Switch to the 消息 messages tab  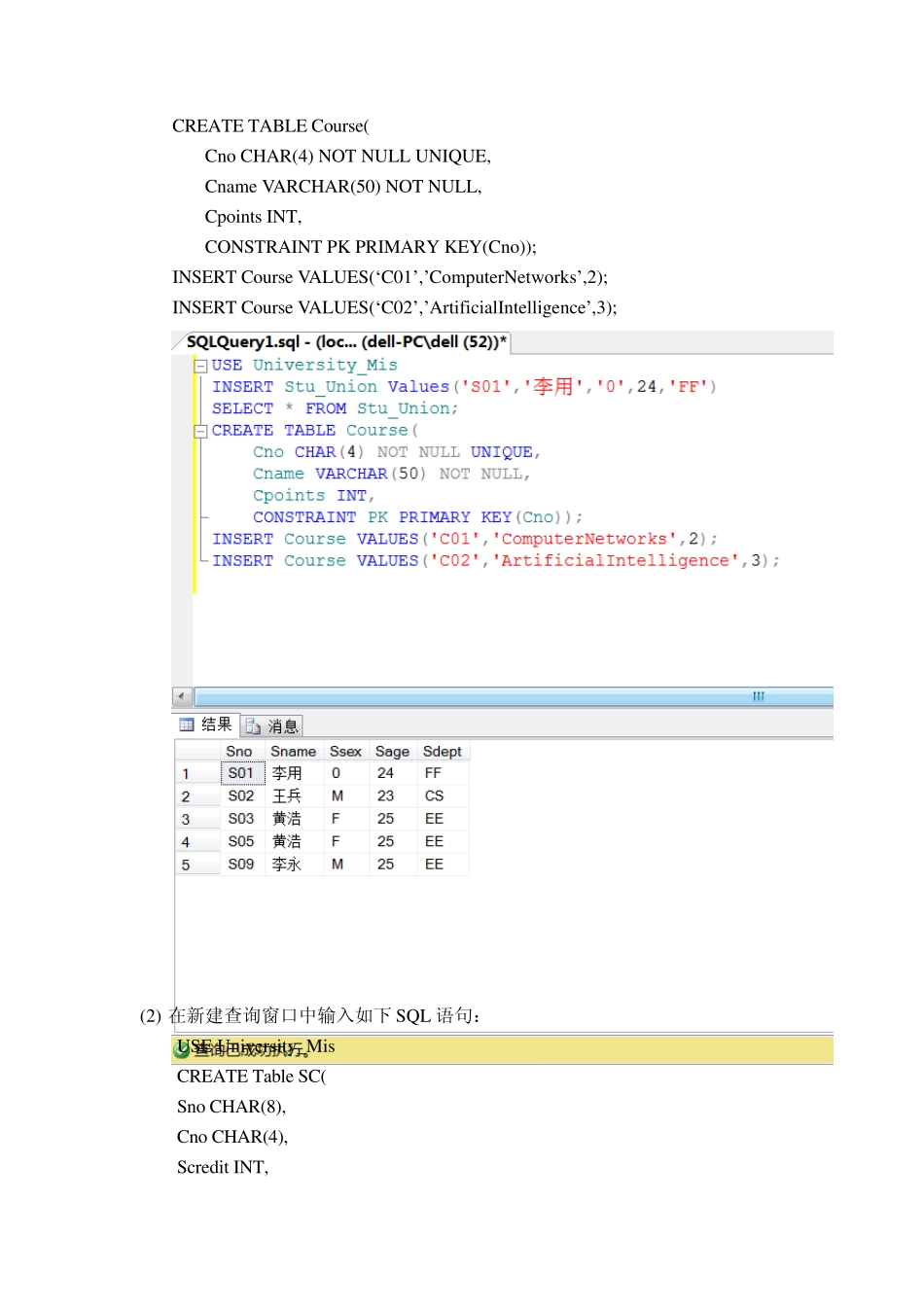273,726
